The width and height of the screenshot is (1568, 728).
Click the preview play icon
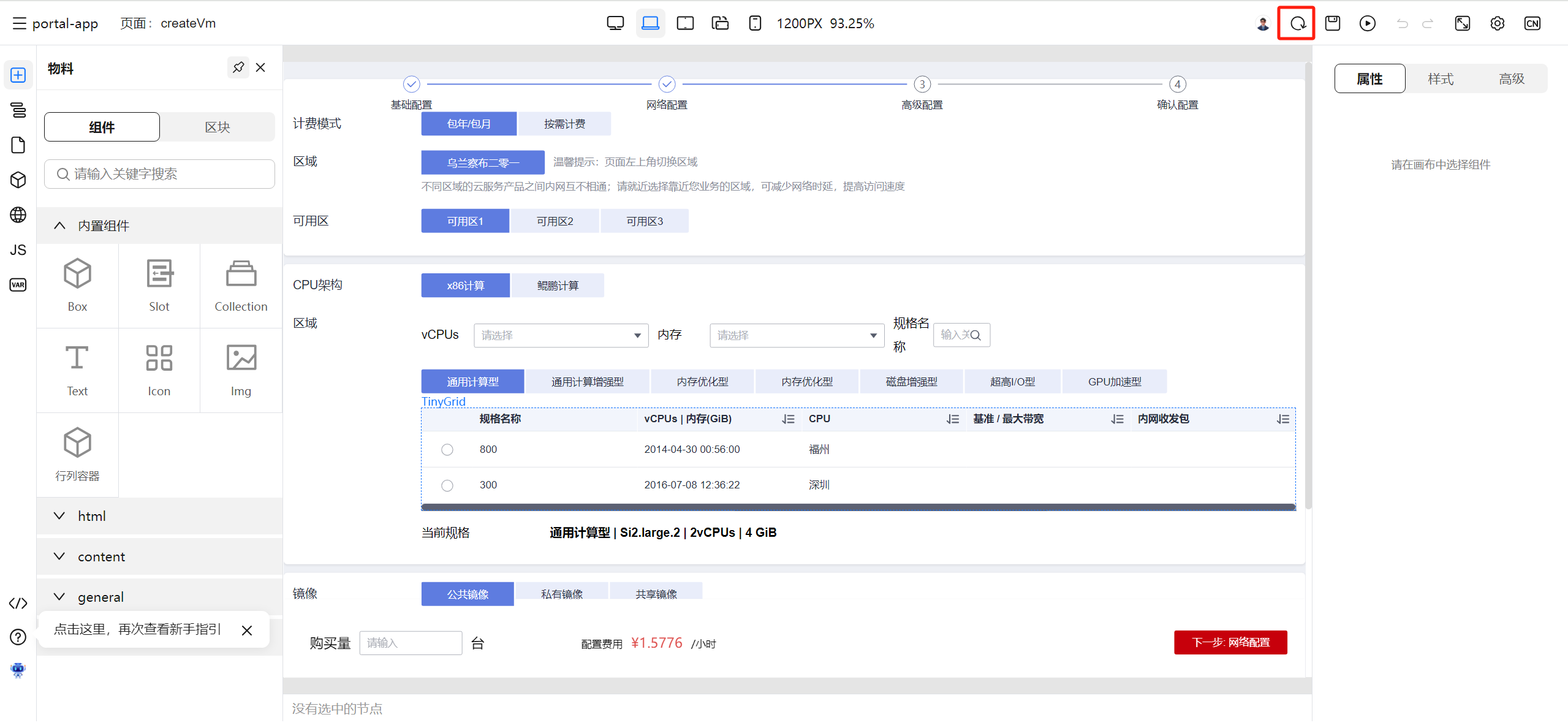click(1367, 23)
